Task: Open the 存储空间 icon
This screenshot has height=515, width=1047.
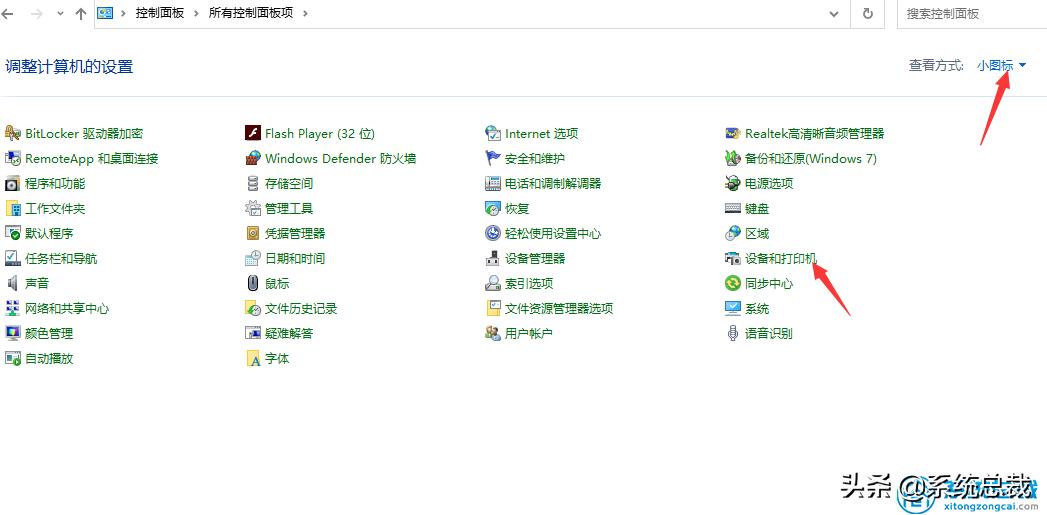Action: pyautogui.click(x=252, y=184)
